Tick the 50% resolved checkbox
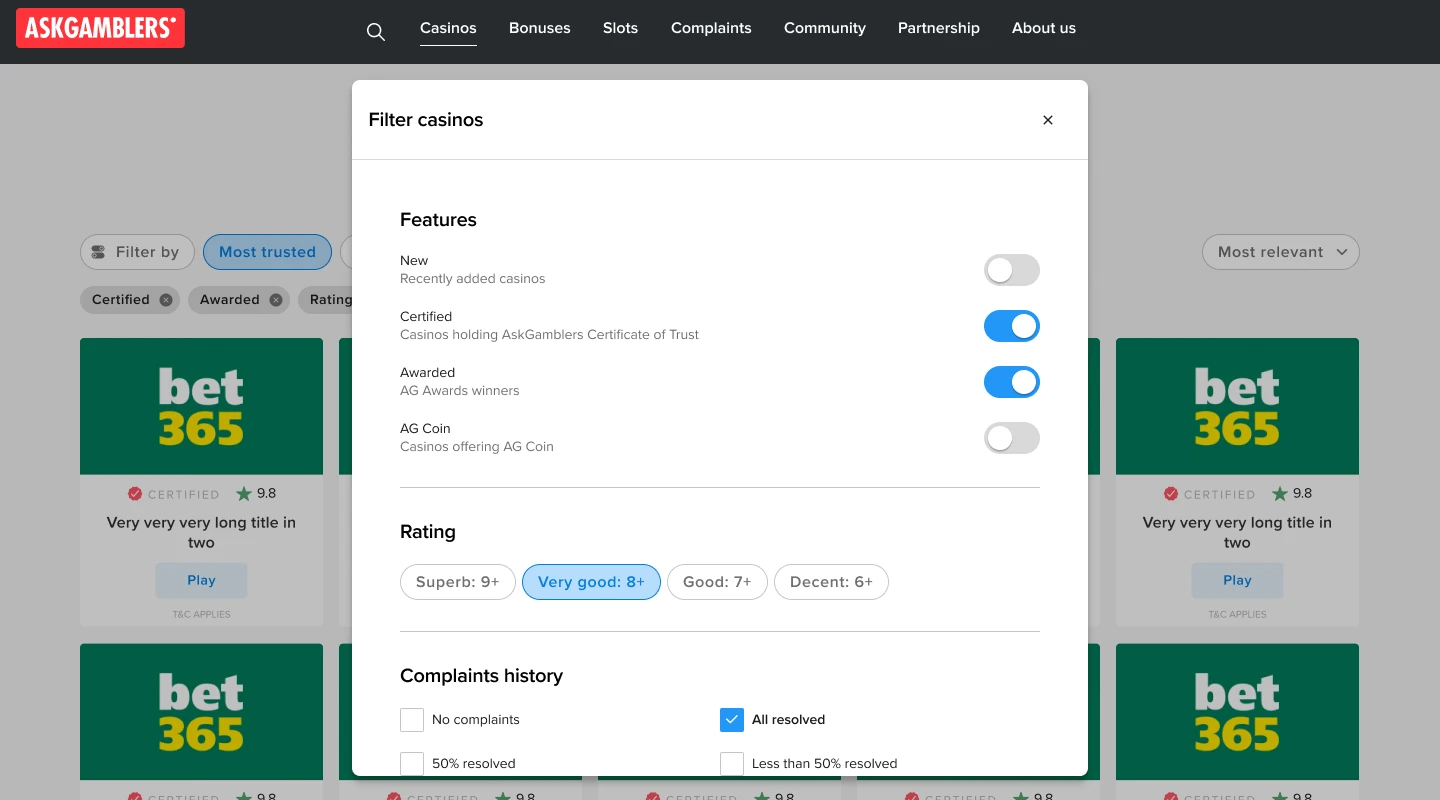 click(412, 763)
